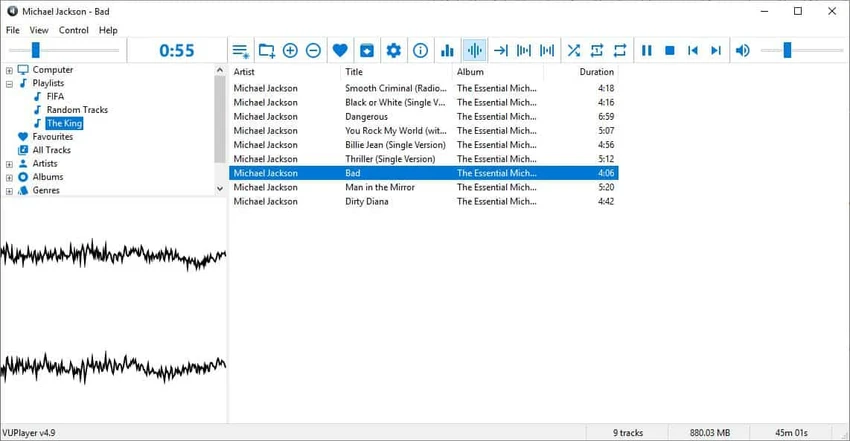850x441 pixels.
Task: Select the Billie Jean track
Action: pos(424,145)
